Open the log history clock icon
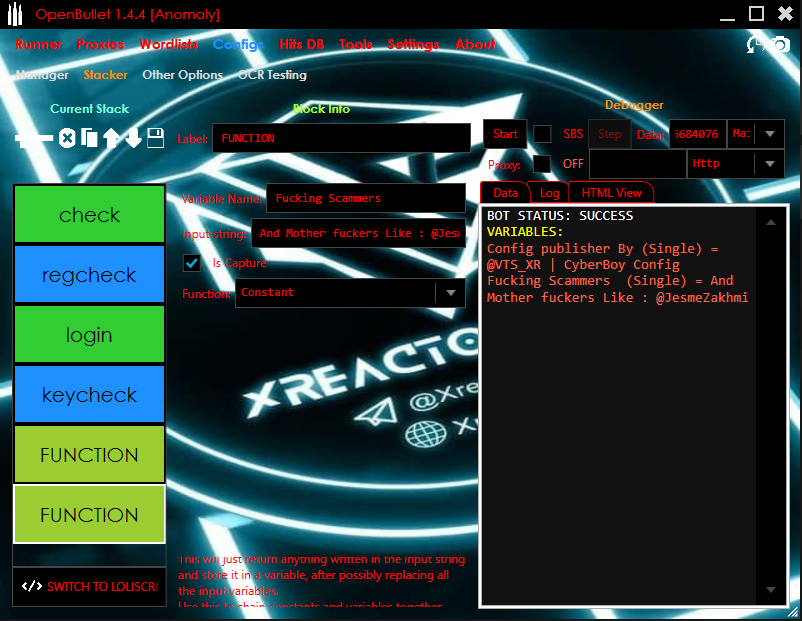This screenshot has width=802, height=621. tap(755, 45)
